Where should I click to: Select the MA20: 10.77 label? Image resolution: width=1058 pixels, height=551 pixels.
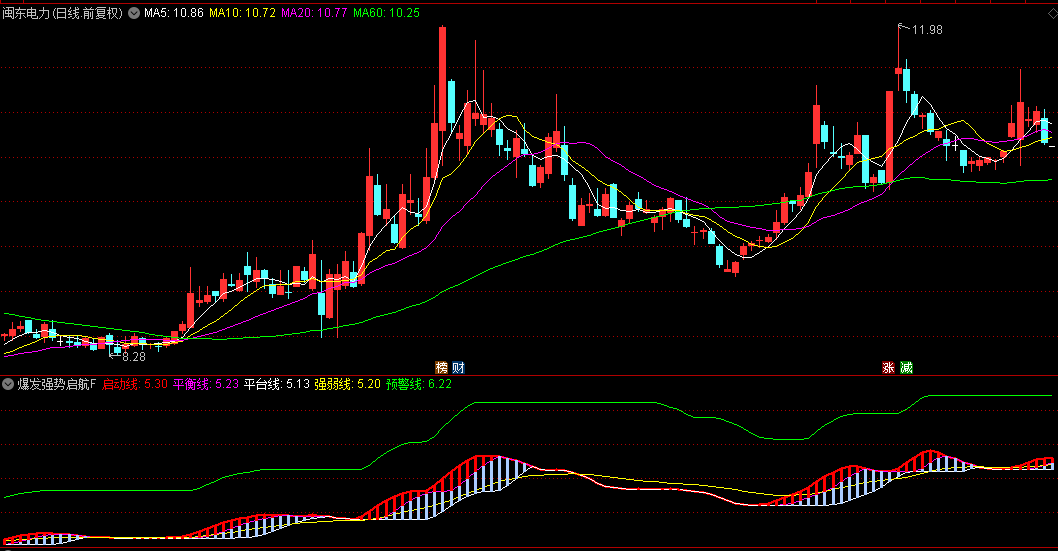click(x=314, y=13)
